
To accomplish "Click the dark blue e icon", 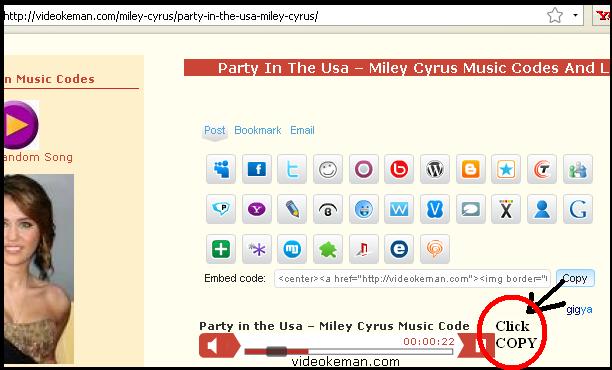I will [x=399, y=249].
